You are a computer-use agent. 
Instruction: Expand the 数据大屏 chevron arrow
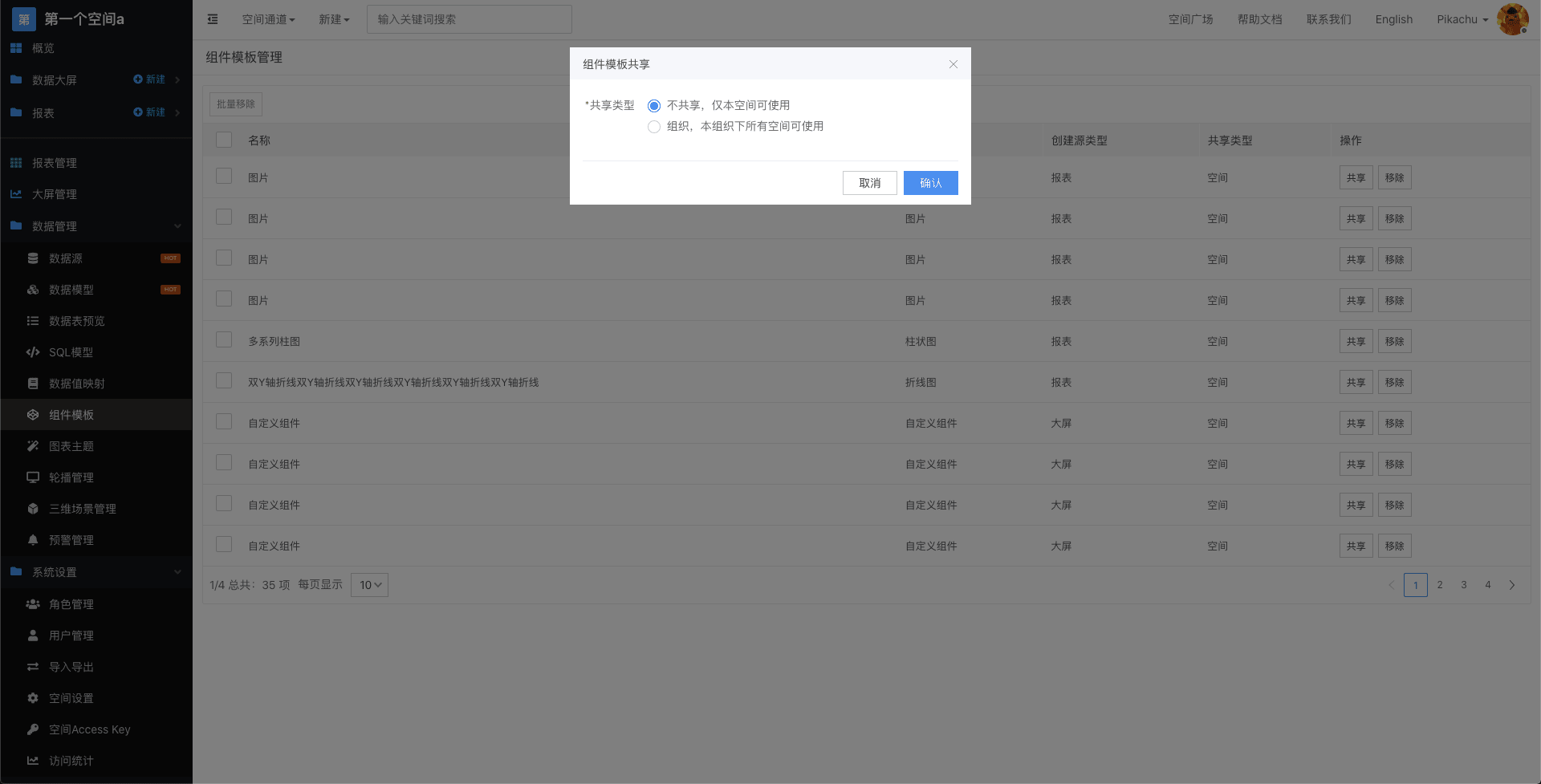(x=177, y=79)
